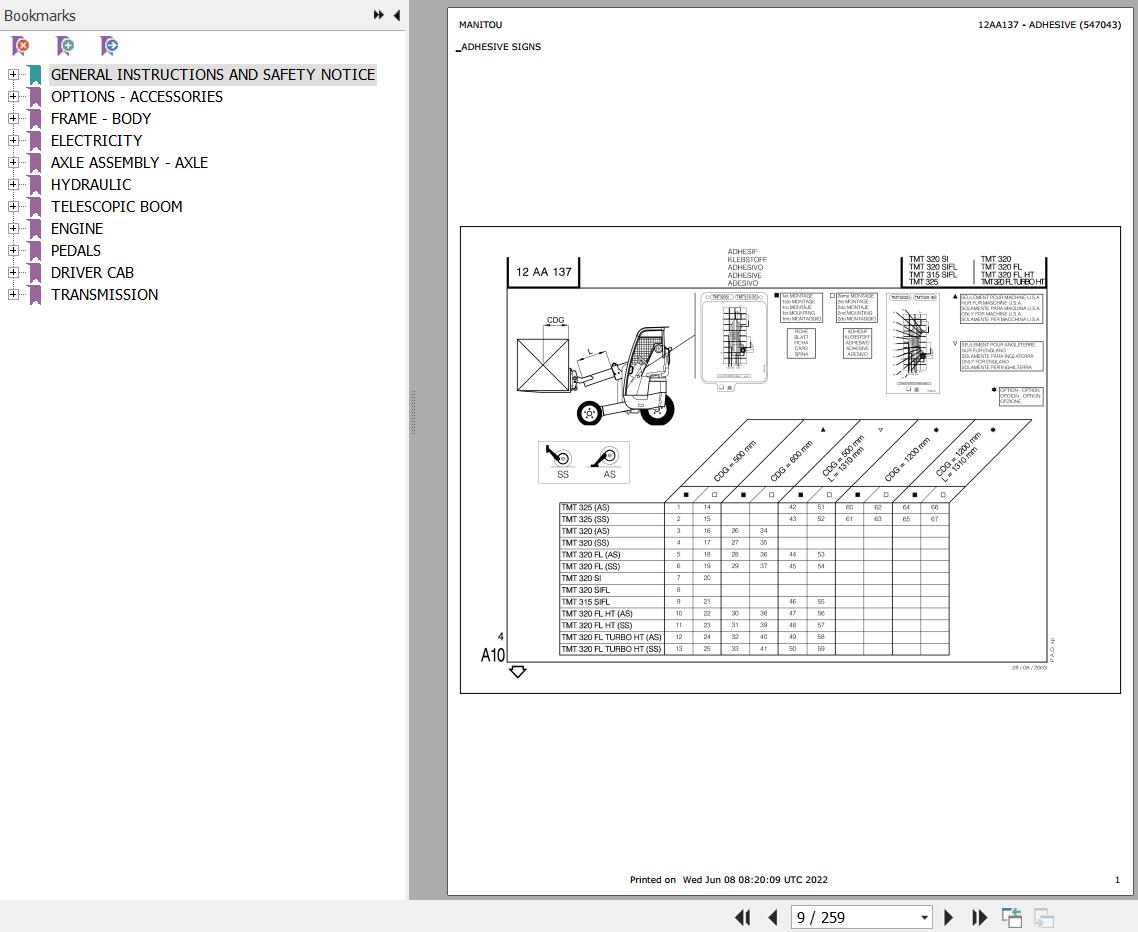The image size is (1138, 932).
Task: Select the DRIVER CAB bookmark
Action: coord(92,273)
